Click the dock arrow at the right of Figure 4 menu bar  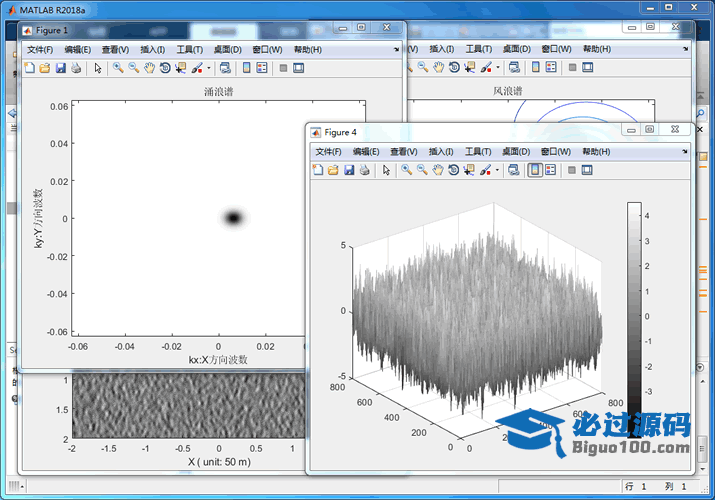[686, 151]
